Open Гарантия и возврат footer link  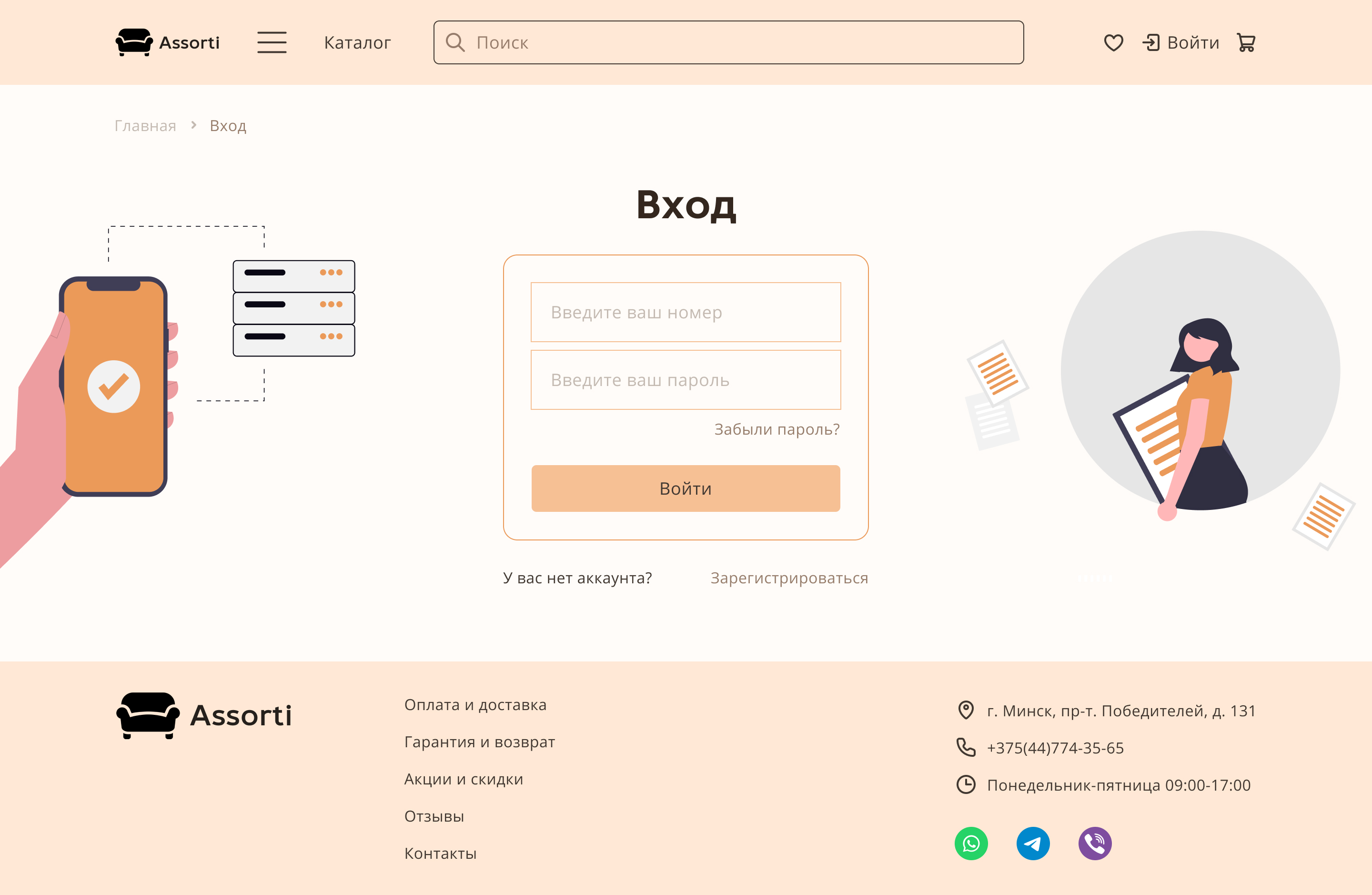point(479,742)
